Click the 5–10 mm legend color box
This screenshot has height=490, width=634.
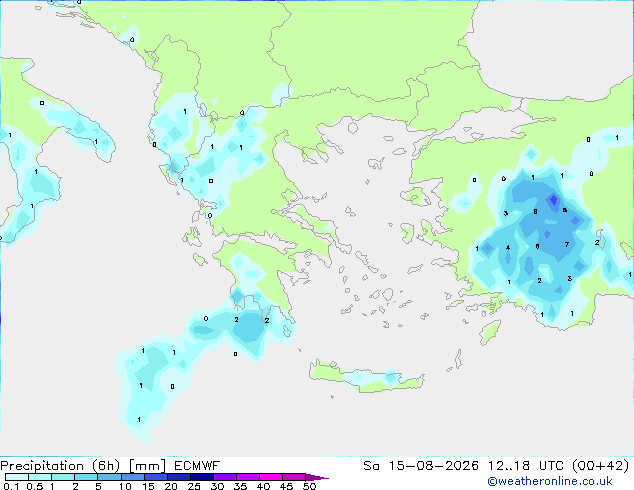click(109, 477)
